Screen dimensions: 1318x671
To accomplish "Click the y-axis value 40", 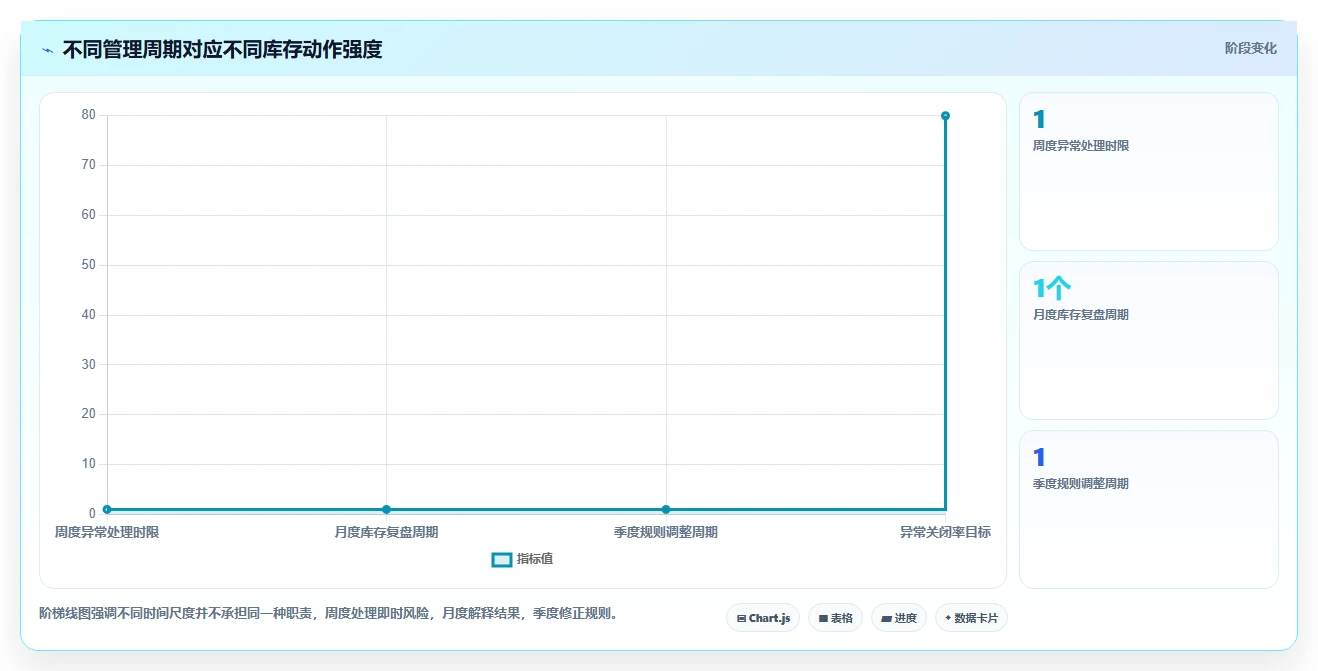I will tap(89, 315).
